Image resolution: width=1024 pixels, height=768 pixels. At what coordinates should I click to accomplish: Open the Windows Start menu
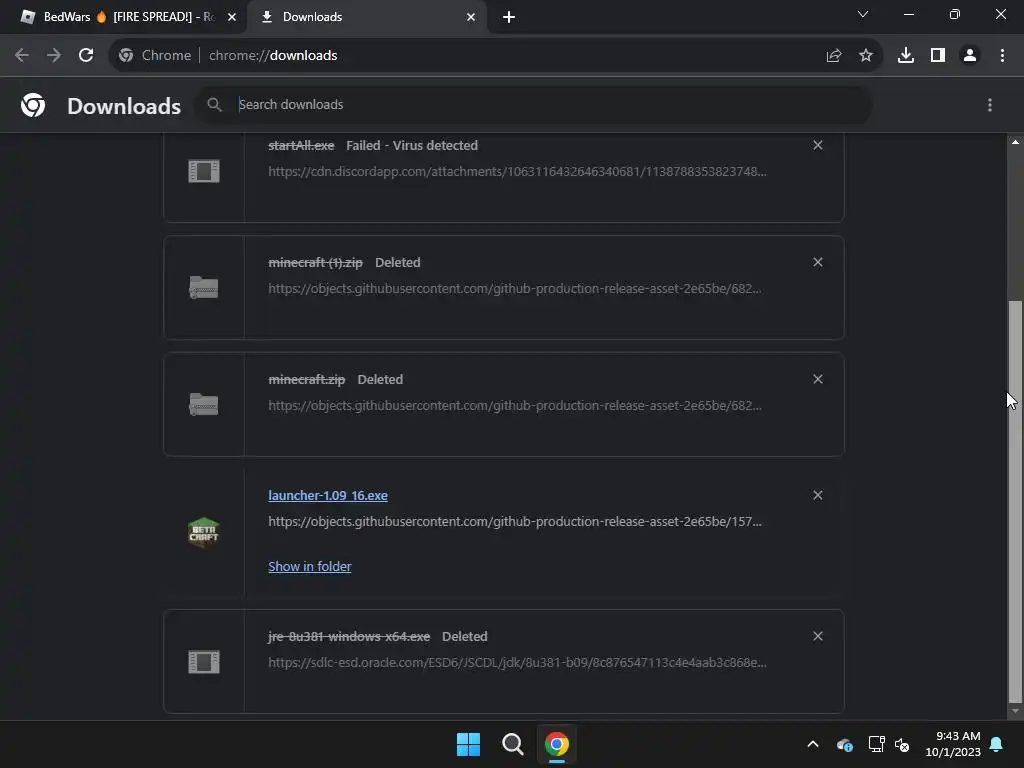point(468,744)
